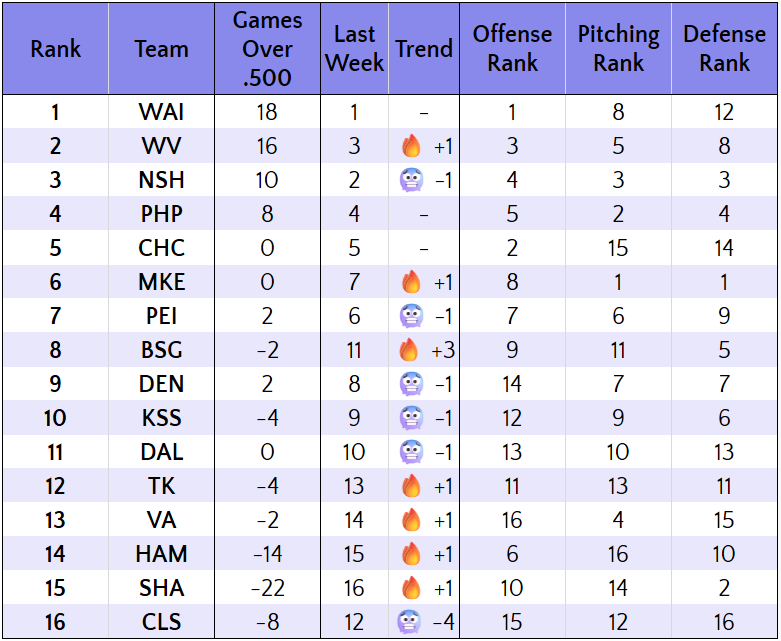Viewport: 781px width, 641px height.
Task: Click the Last Week column header
Action: tap(354, 49)
